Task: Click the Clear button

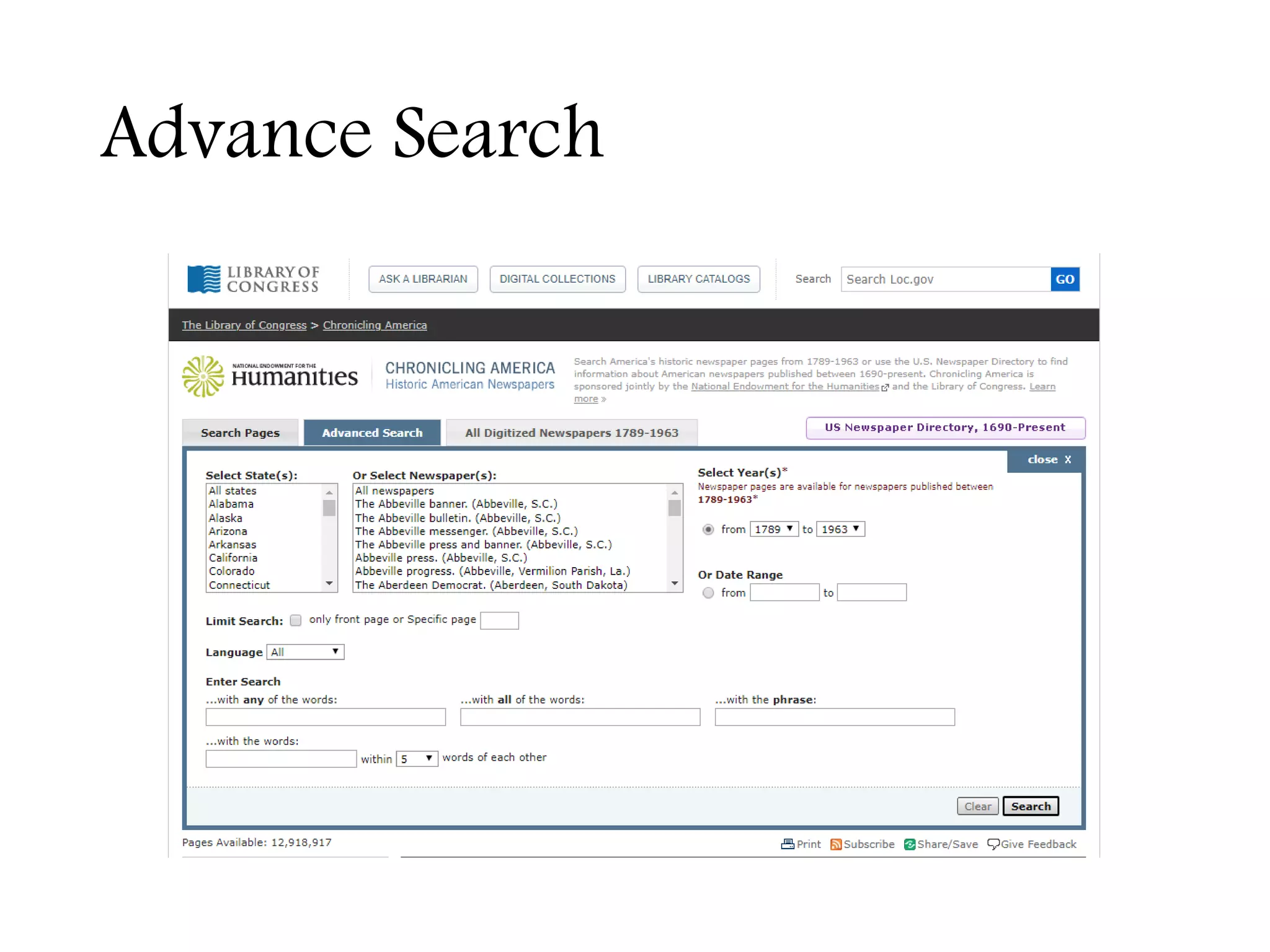Action: [x=978, y=806]
